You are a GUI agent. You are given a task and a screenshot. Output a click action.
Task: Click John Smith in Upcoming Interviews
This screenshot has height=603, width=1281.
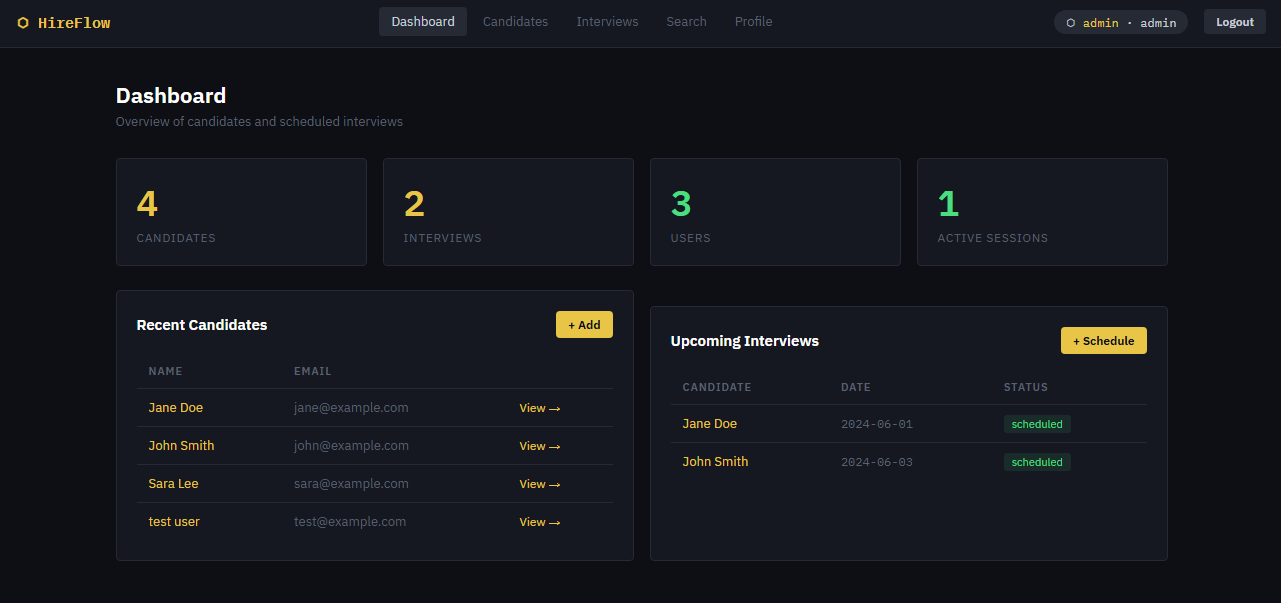(715, 462)
